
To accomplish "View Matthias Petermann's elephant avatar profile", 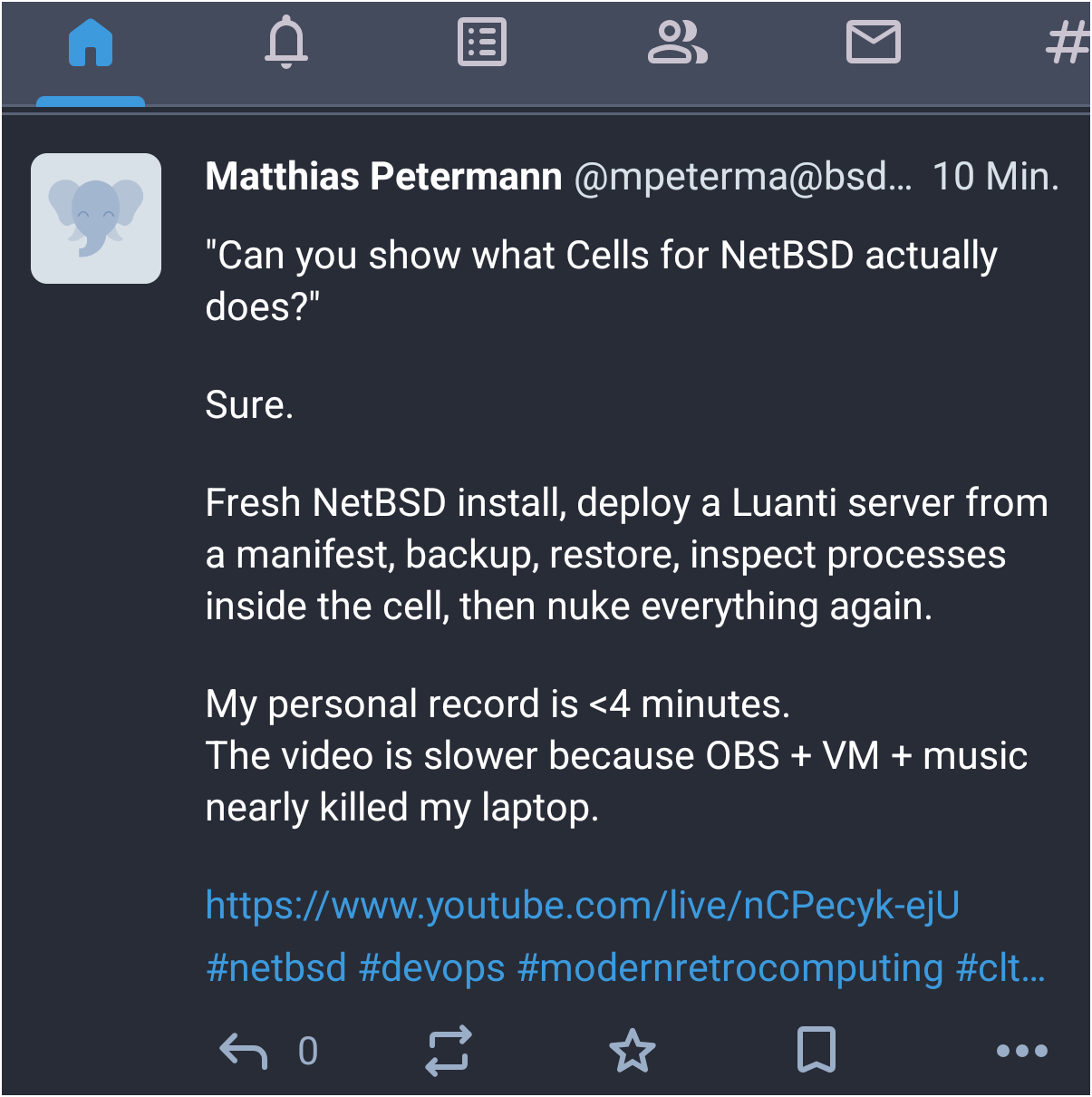I will (96, 218).
